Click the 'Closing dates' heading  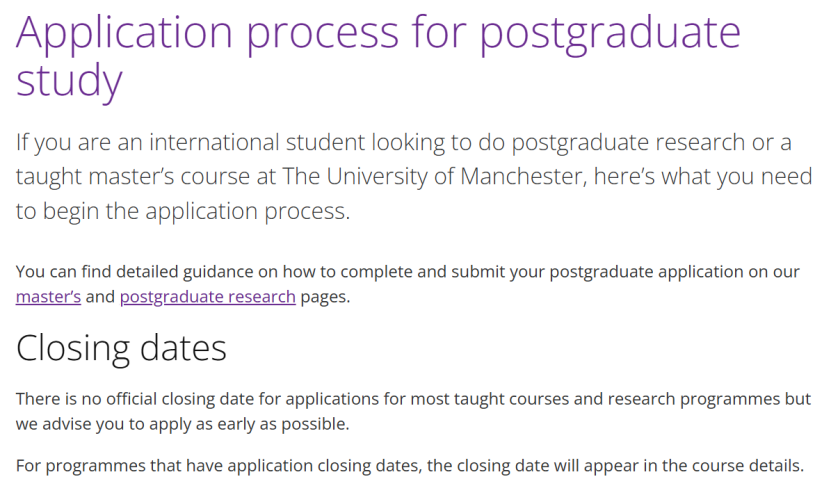pyautogui.click(x=121, y=348)
